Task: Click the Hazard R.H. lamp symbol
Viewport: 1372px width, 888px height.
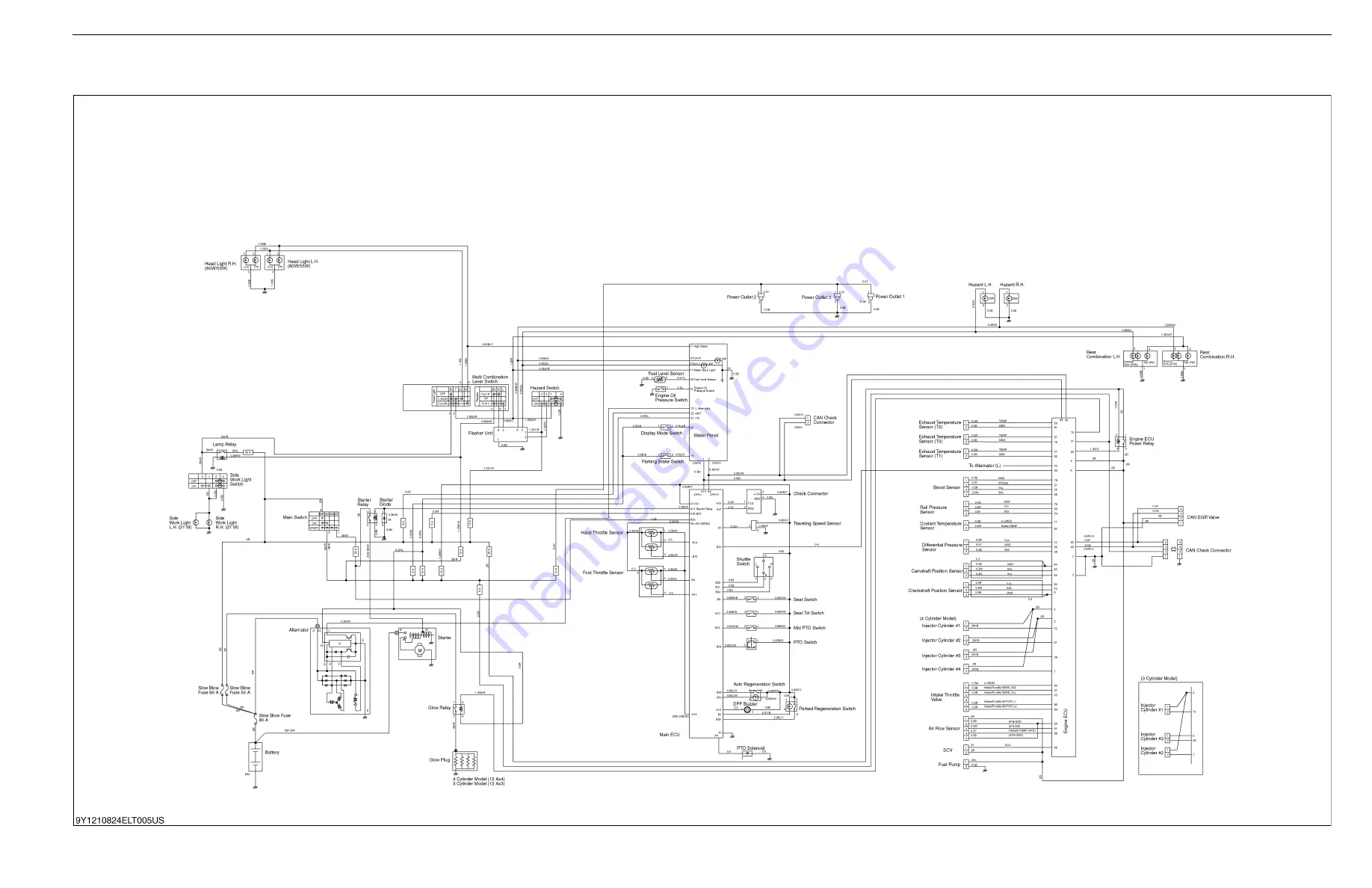Action: 1011,298
